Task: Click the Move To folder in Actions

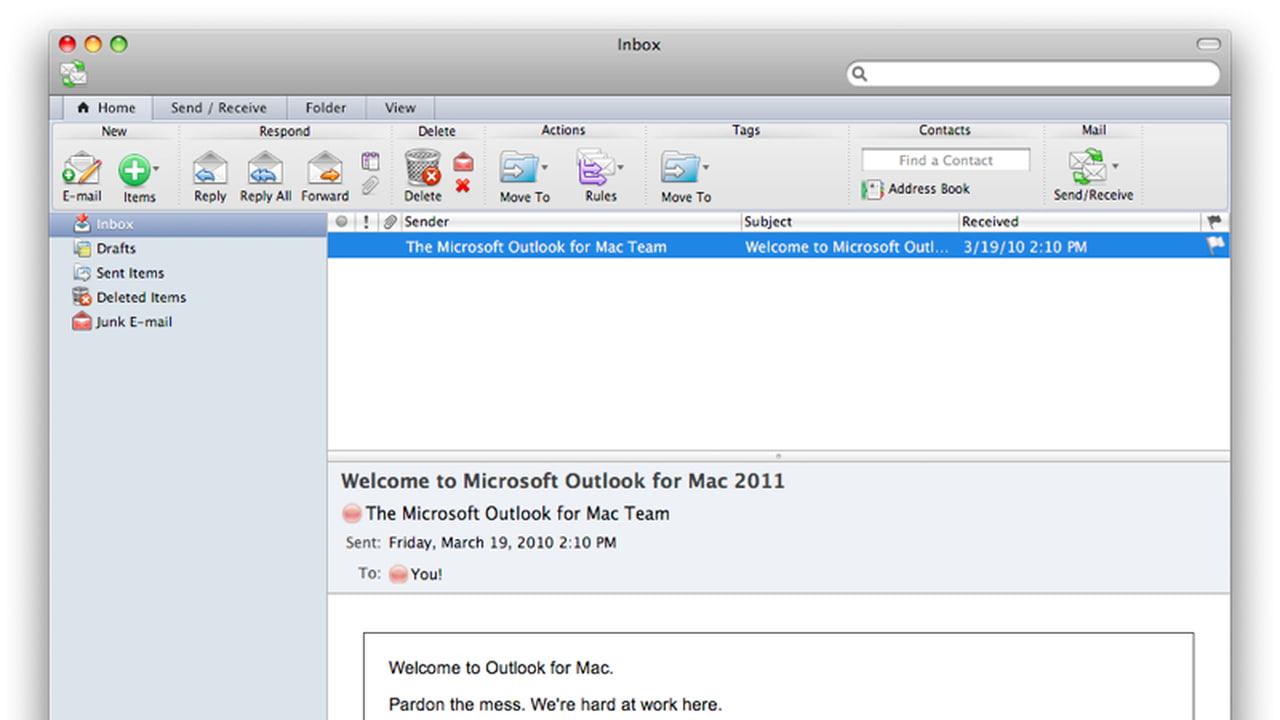Action: pos(520,168)
